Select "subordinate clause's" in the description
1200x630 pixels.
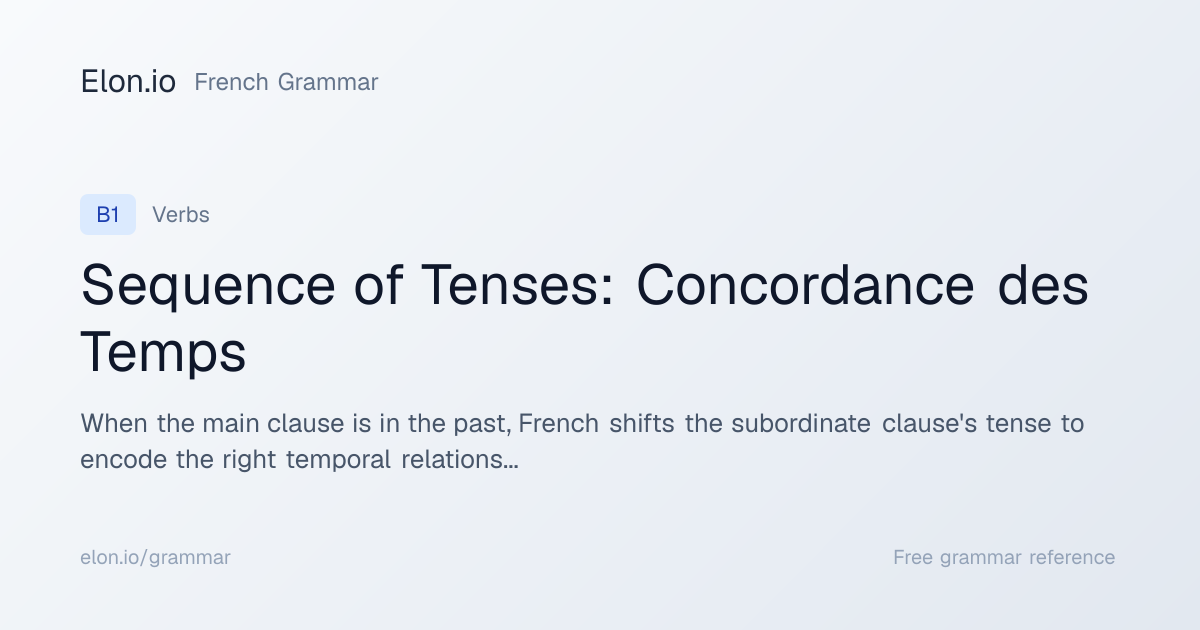[855, 423]
